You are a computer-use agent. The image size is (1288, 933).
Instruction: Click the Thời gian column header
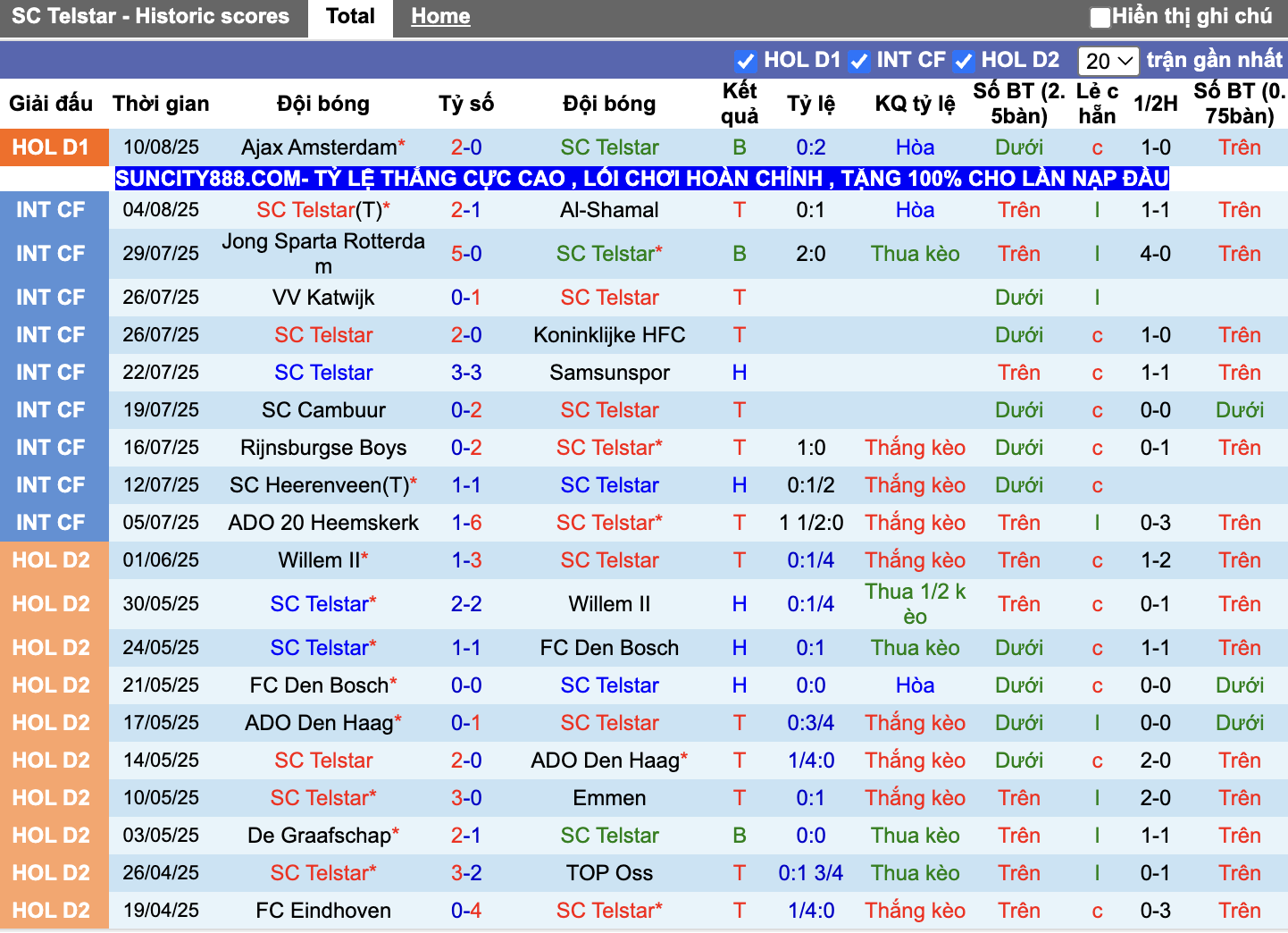(x=161, y=104)
